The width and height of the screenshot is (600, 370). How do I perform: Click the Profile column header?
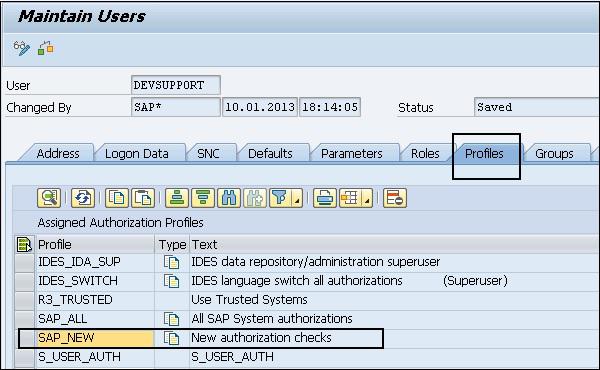point(95,244)
